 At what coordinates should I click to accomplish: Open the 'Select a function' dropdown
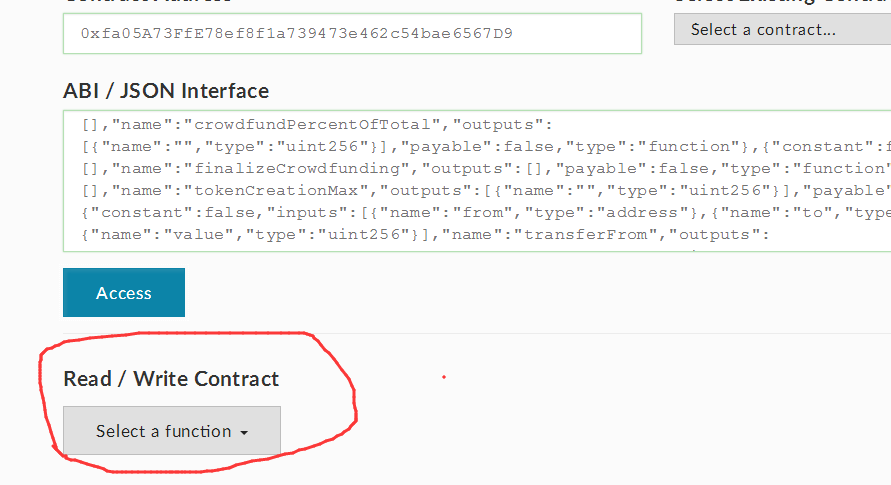[x=172, y=431]
